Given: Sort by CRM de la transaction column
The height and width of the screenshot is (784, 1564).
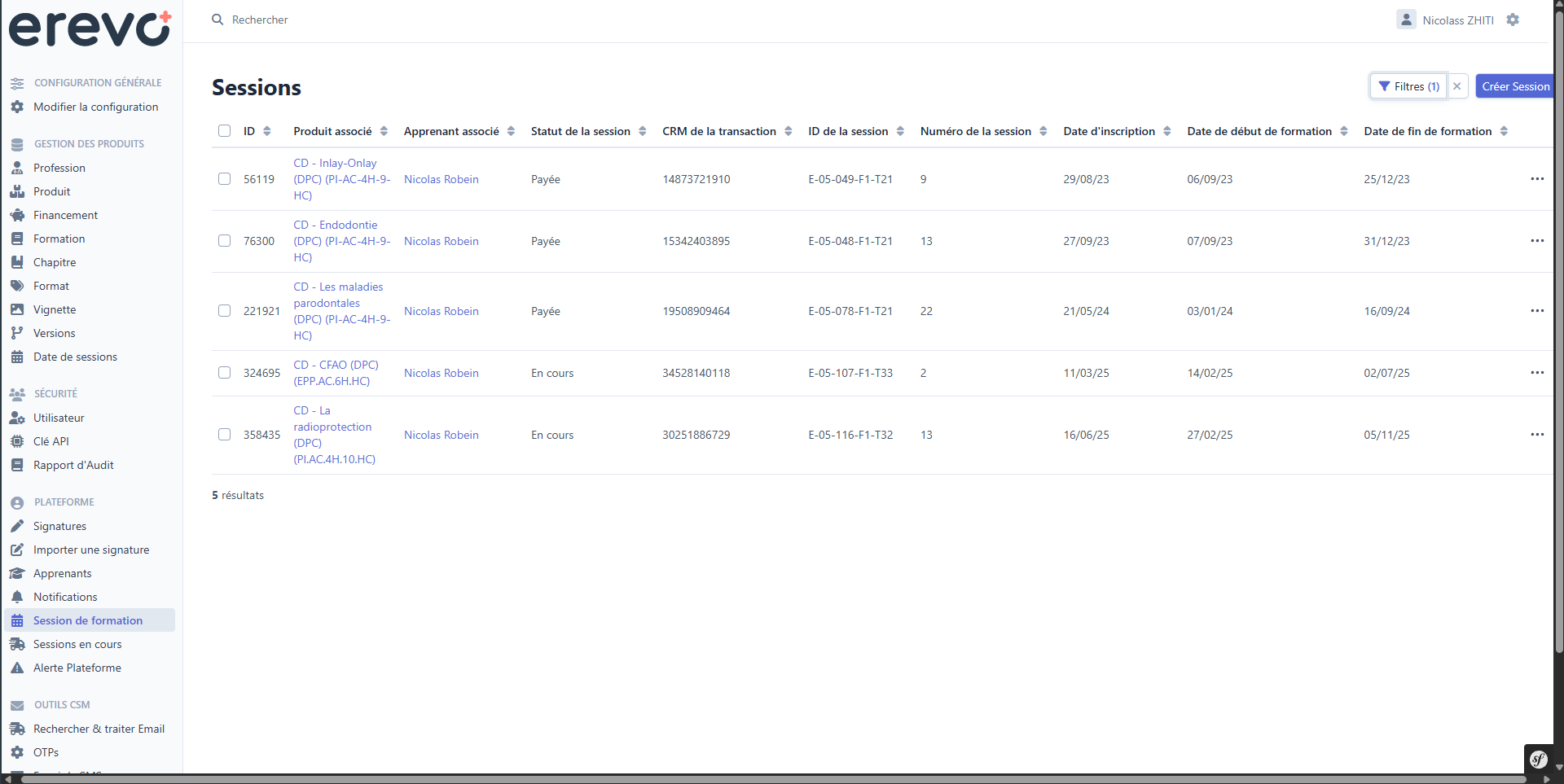Looking at the screenshot, I should [727, 131].
